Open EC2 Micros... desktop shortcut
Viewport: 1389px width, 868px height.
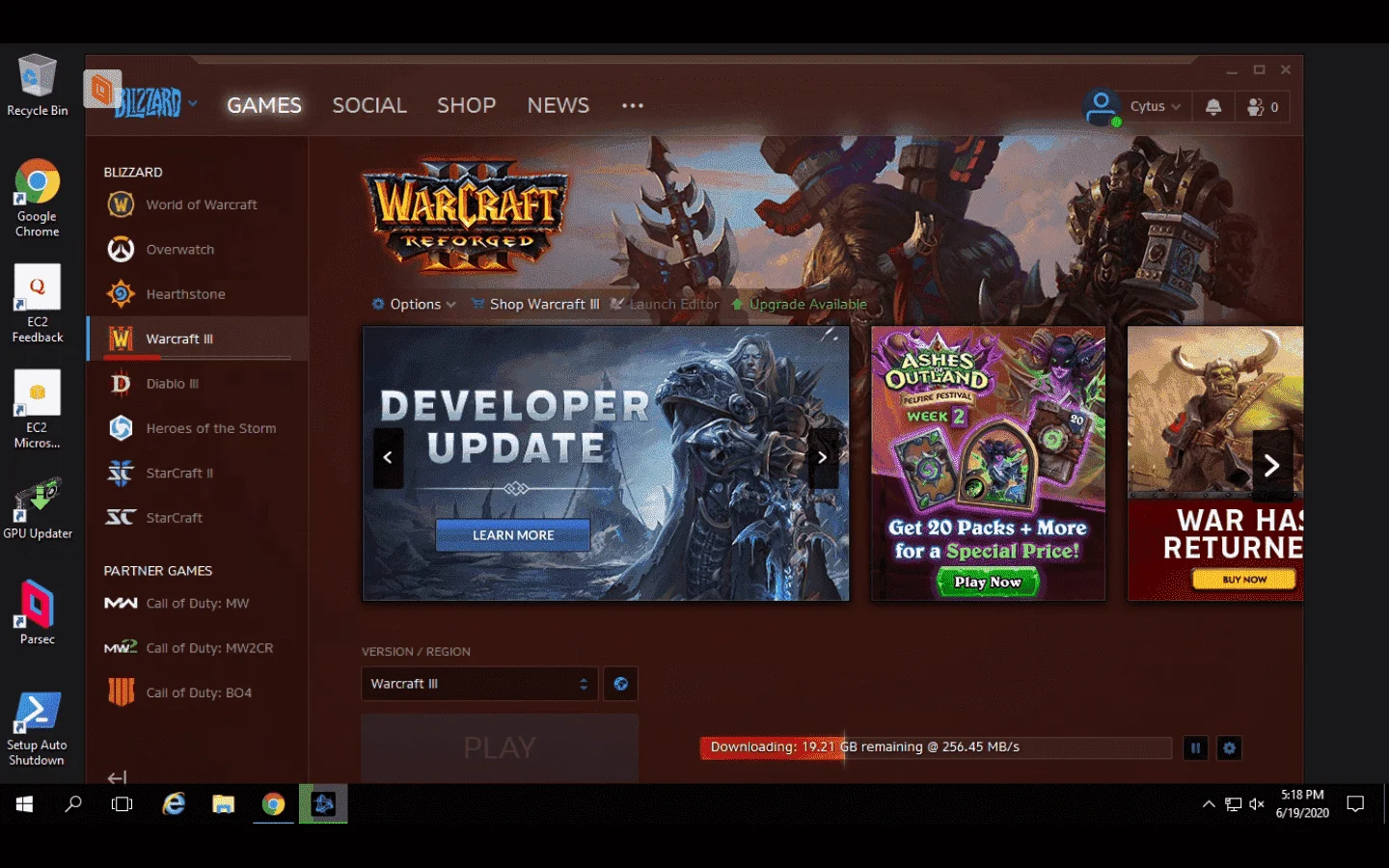coord(38,410)
